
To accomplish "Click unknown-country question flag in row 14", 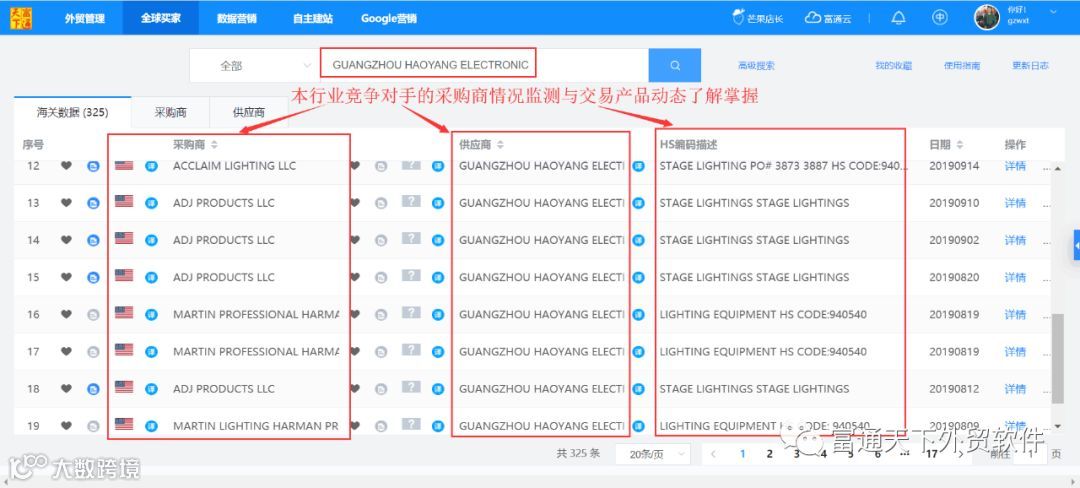I will pyautogui.click(x=411, y=238).
